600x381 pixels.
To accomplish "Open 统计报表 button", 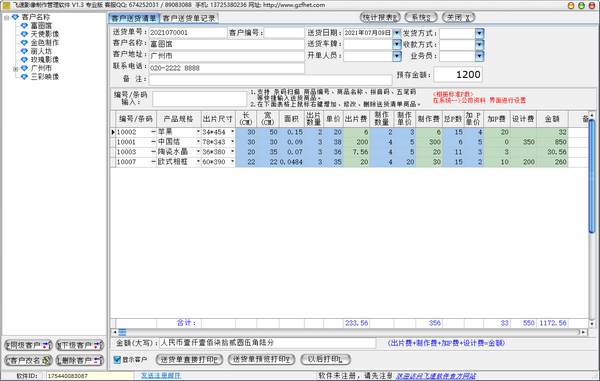I will [380, 17].
